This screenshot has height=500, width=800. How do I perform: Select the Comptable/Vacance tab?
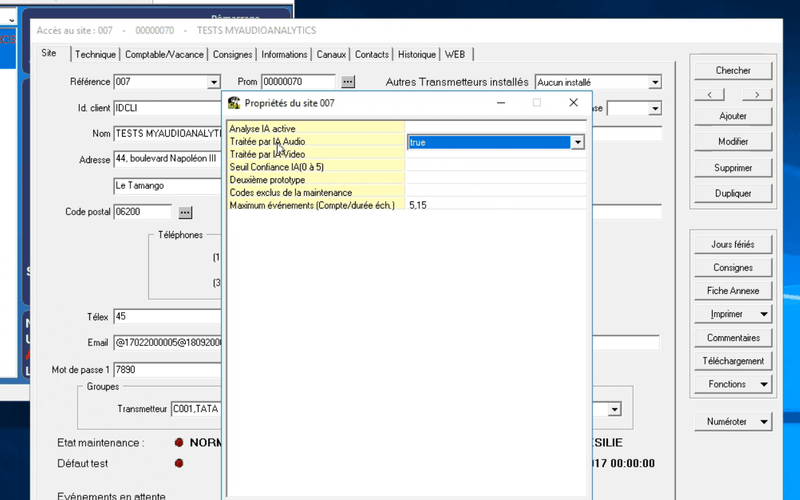pyautogui.click(x=165, y=54)
